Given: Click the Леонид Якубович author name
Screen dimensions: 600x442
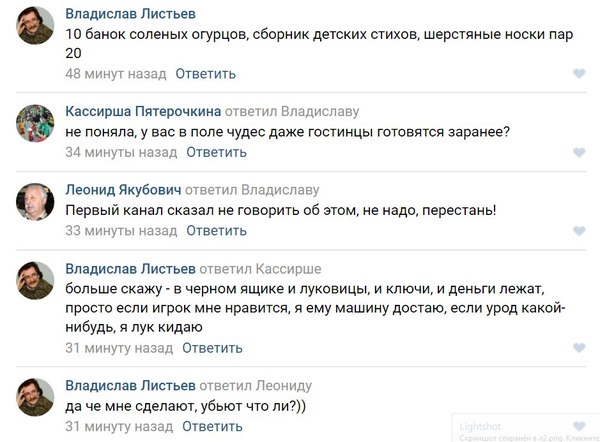Looking at the screenshot, I should [x=124, y=189].
